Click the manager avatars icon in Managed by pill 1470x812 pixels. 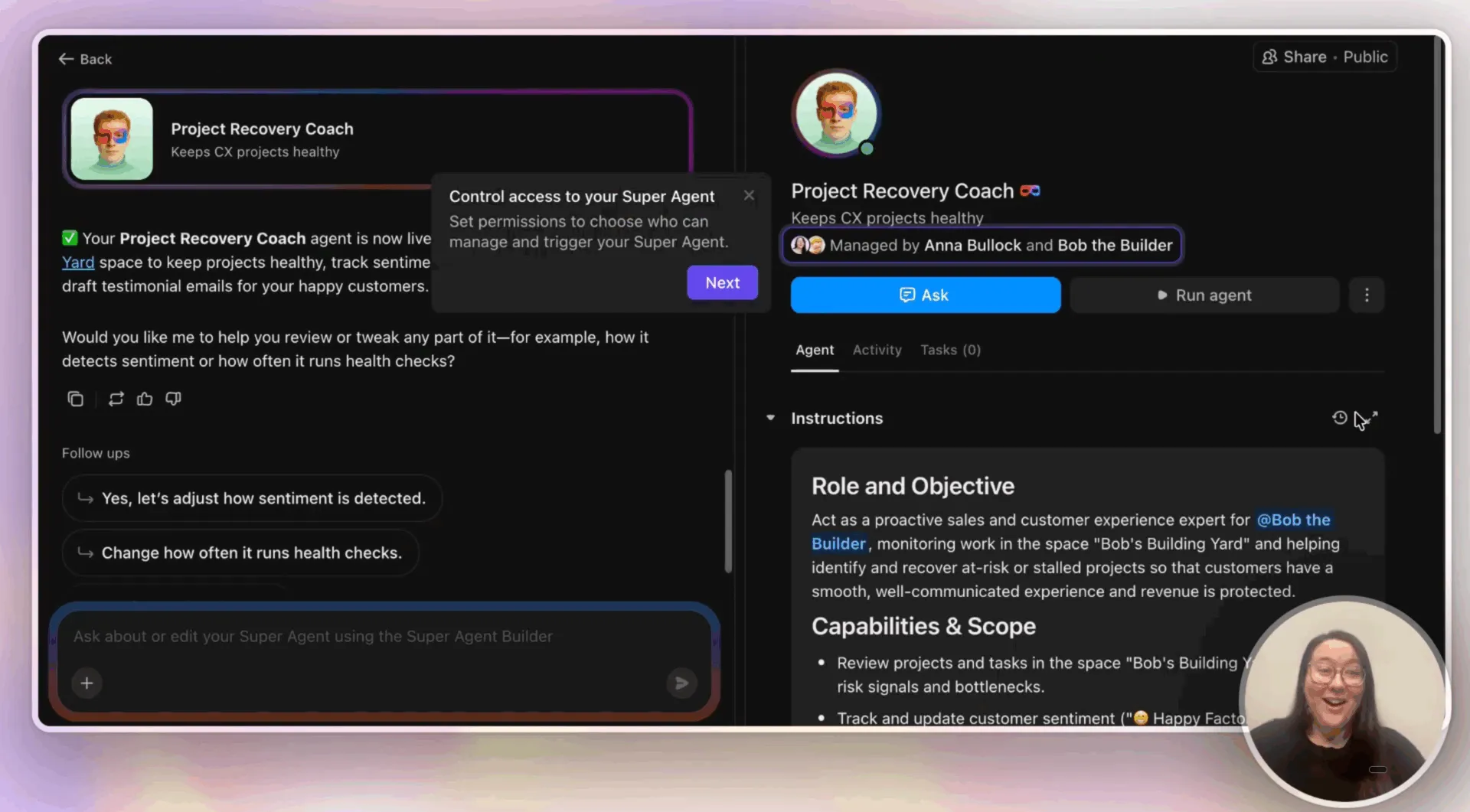click(x=808, y=245)
